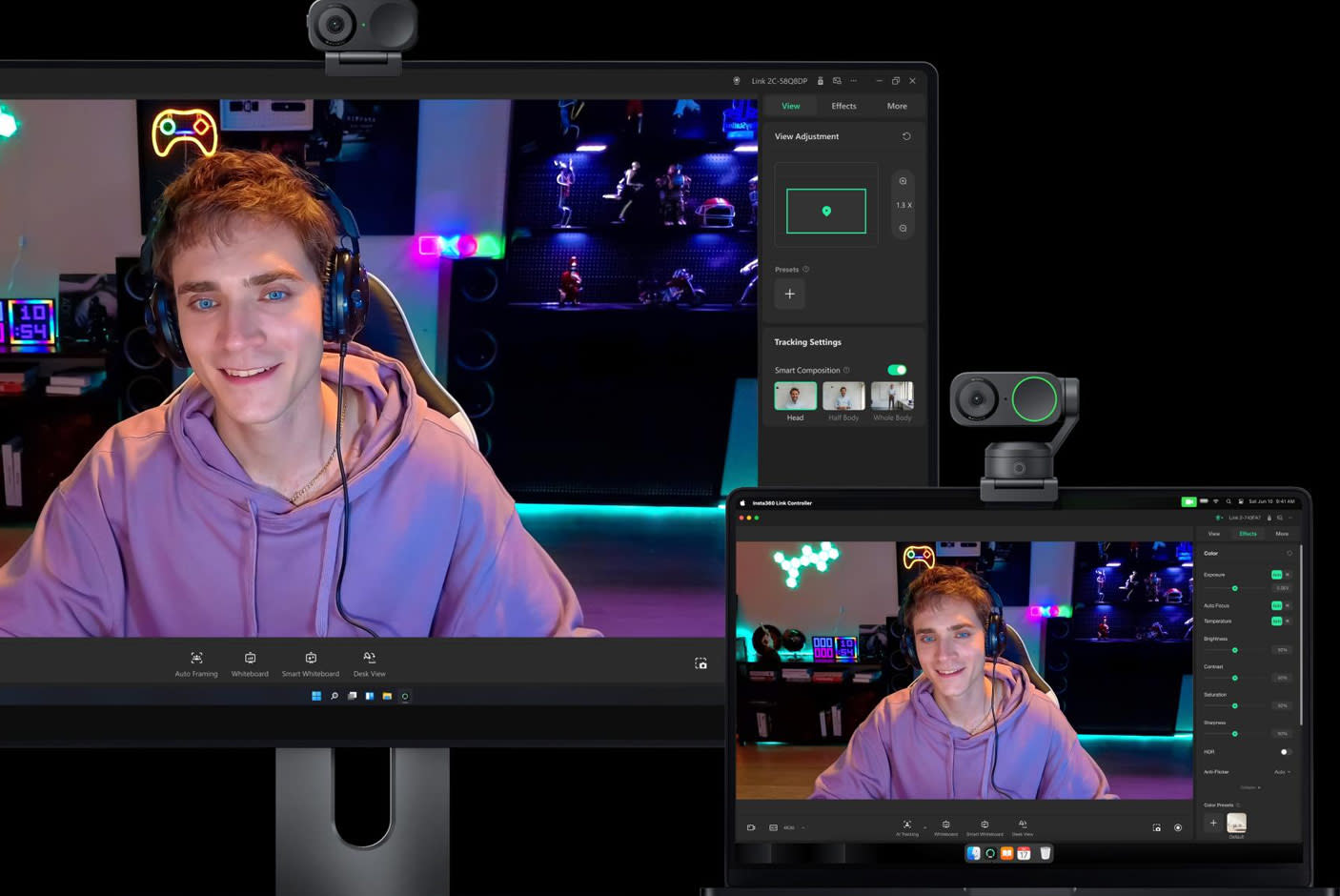Click the zoom in magnifier icon

[903, 181]
